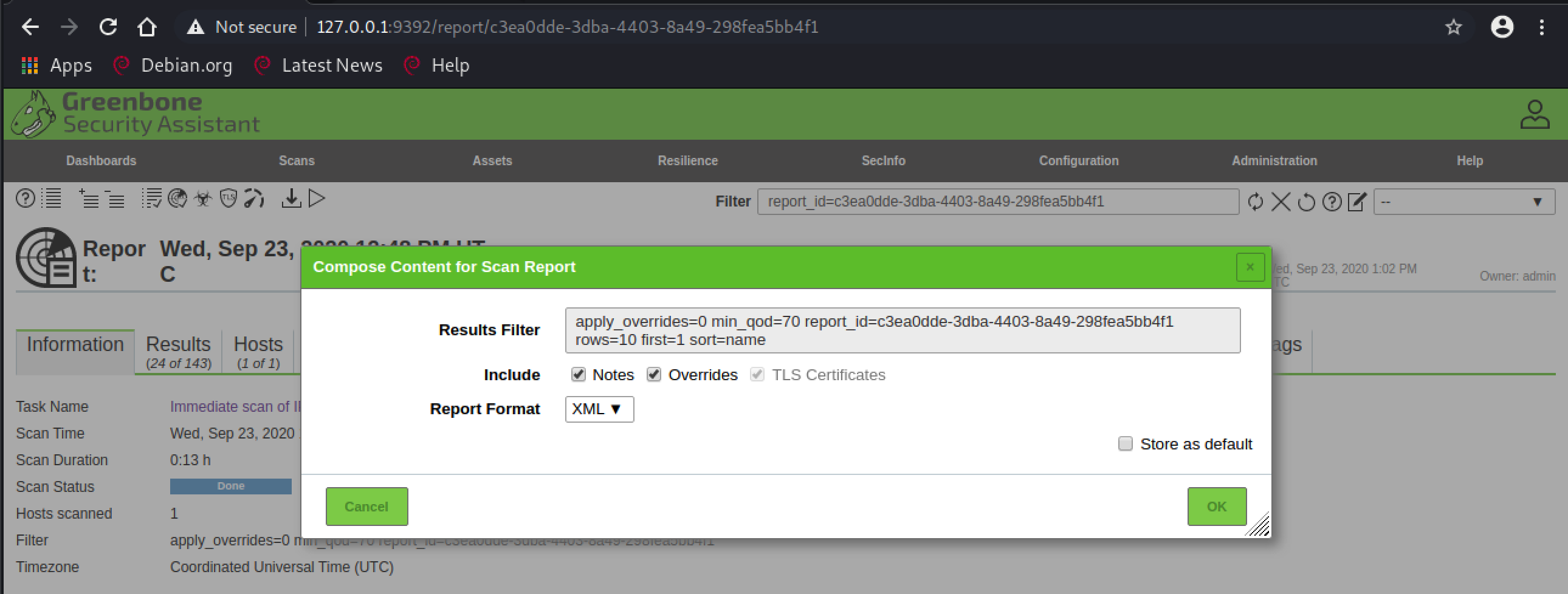Click the browser home icon

(146, 27)
